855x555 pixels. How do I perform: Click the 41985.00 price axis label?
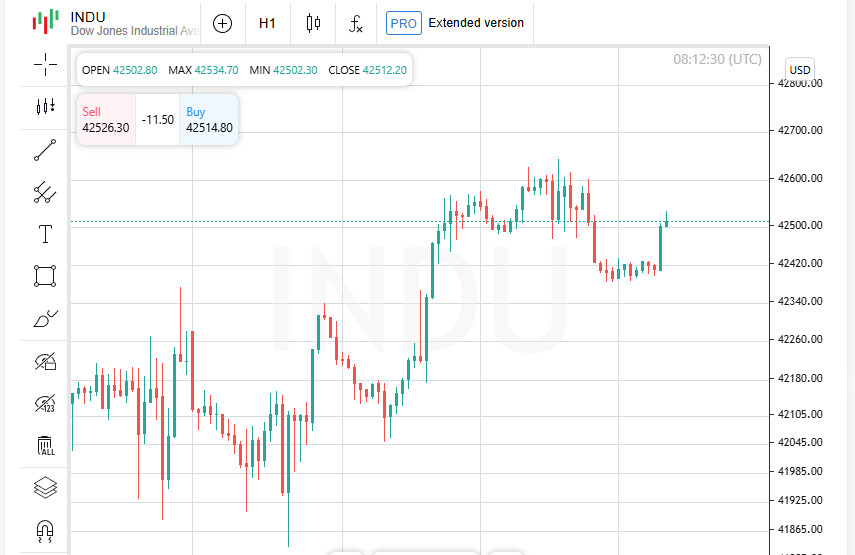[x=800, y=471]
